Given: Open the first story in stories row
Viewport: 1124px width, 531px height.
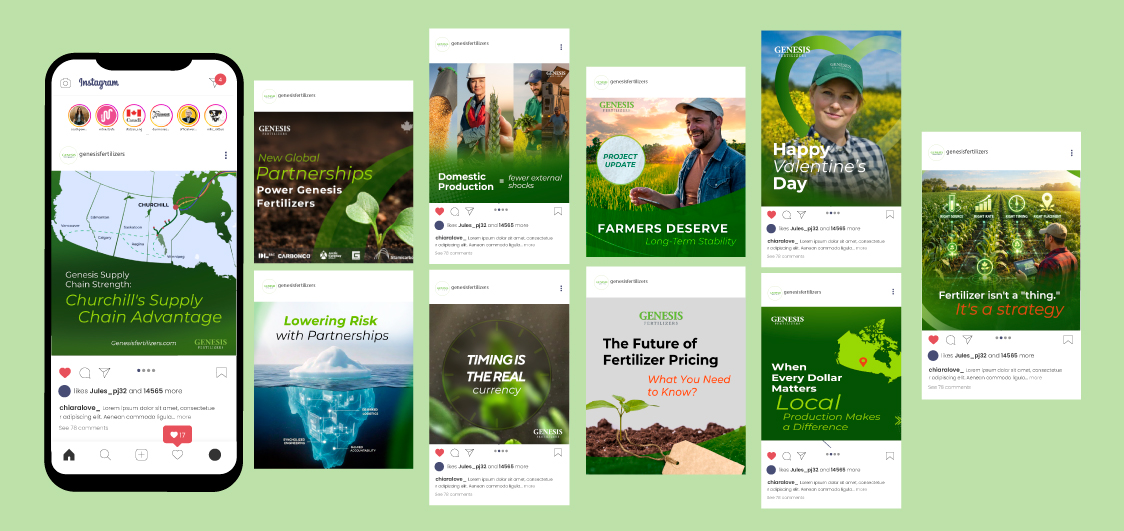Looking at the screenshot, I should tap(80, 115).
